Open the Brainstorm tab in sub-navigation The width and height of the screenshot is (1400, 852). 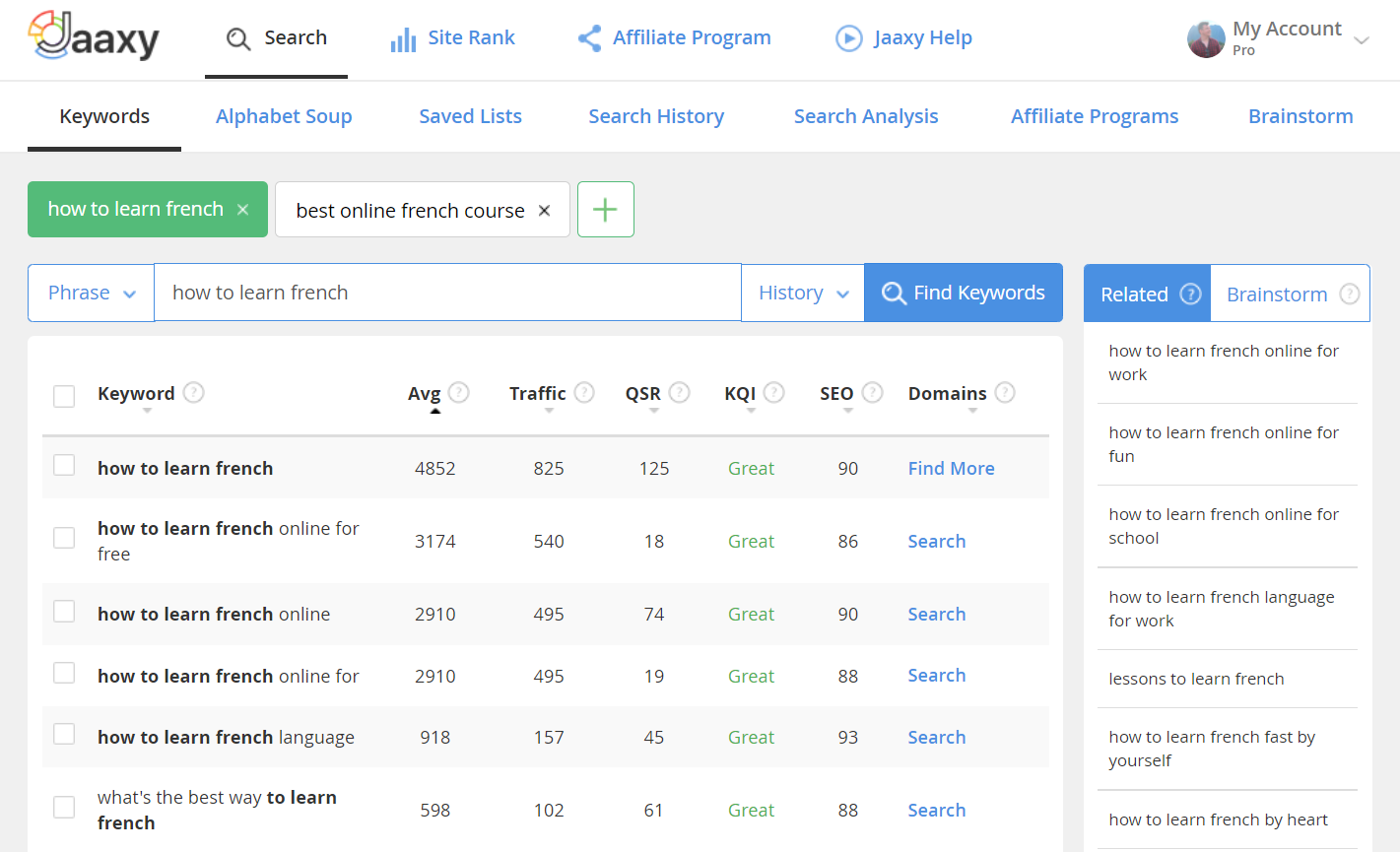pyautogui.click(x=1300, y=116)
